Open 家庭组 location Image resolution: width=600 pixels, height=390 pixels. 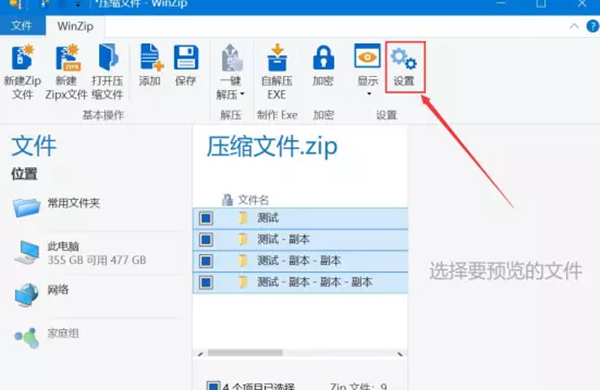64,333
